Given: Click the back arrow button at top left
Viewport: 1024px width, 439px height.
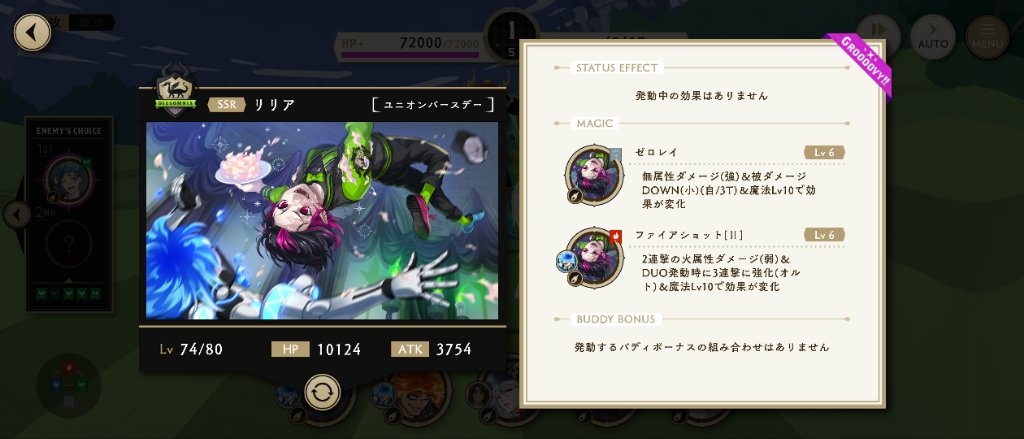Looking at the screenshot, I should click(32, 33).
